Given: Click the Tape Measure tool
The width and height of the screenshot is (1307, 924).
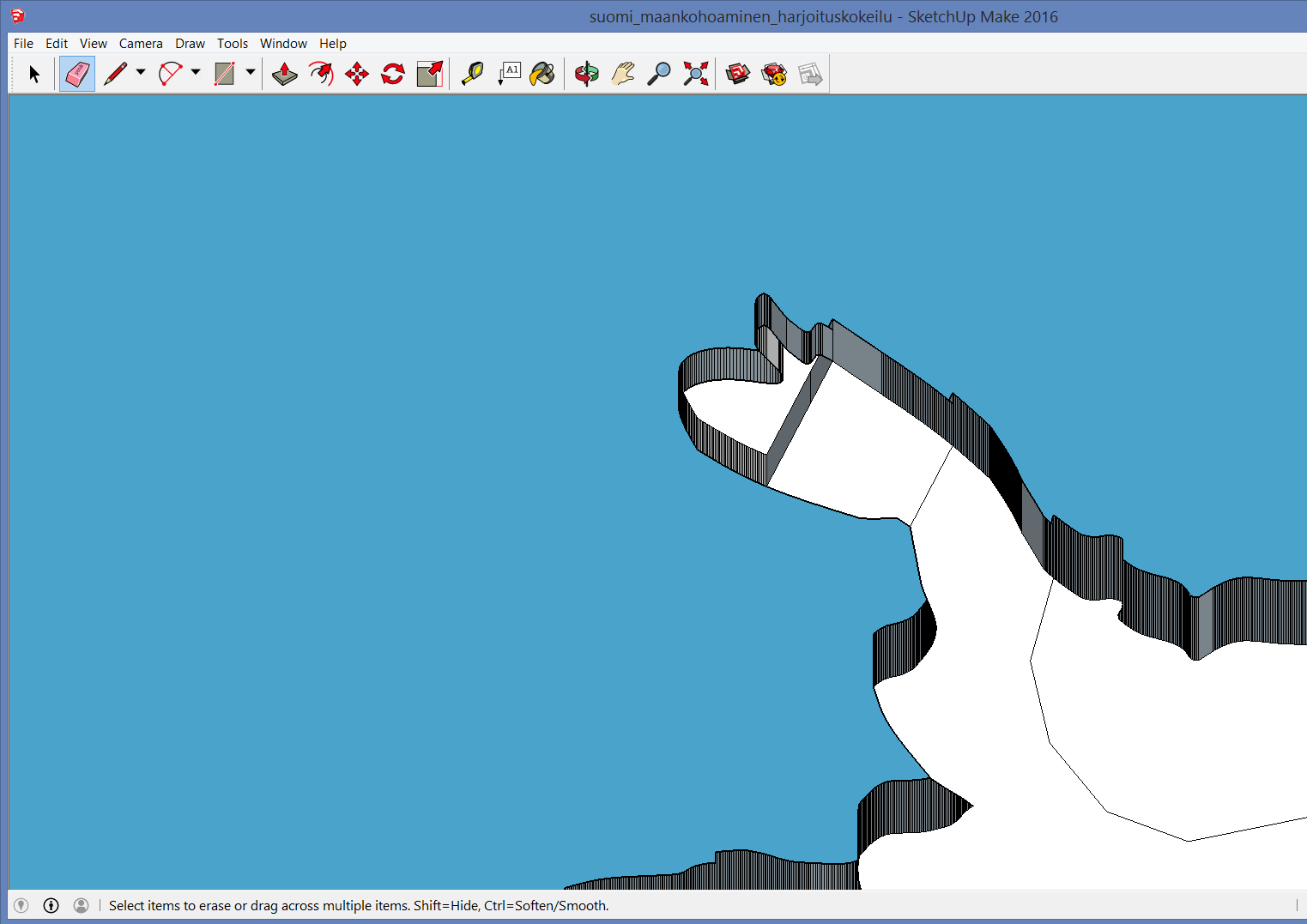Looking at the screenshot, I should click(x=472, y=75).
